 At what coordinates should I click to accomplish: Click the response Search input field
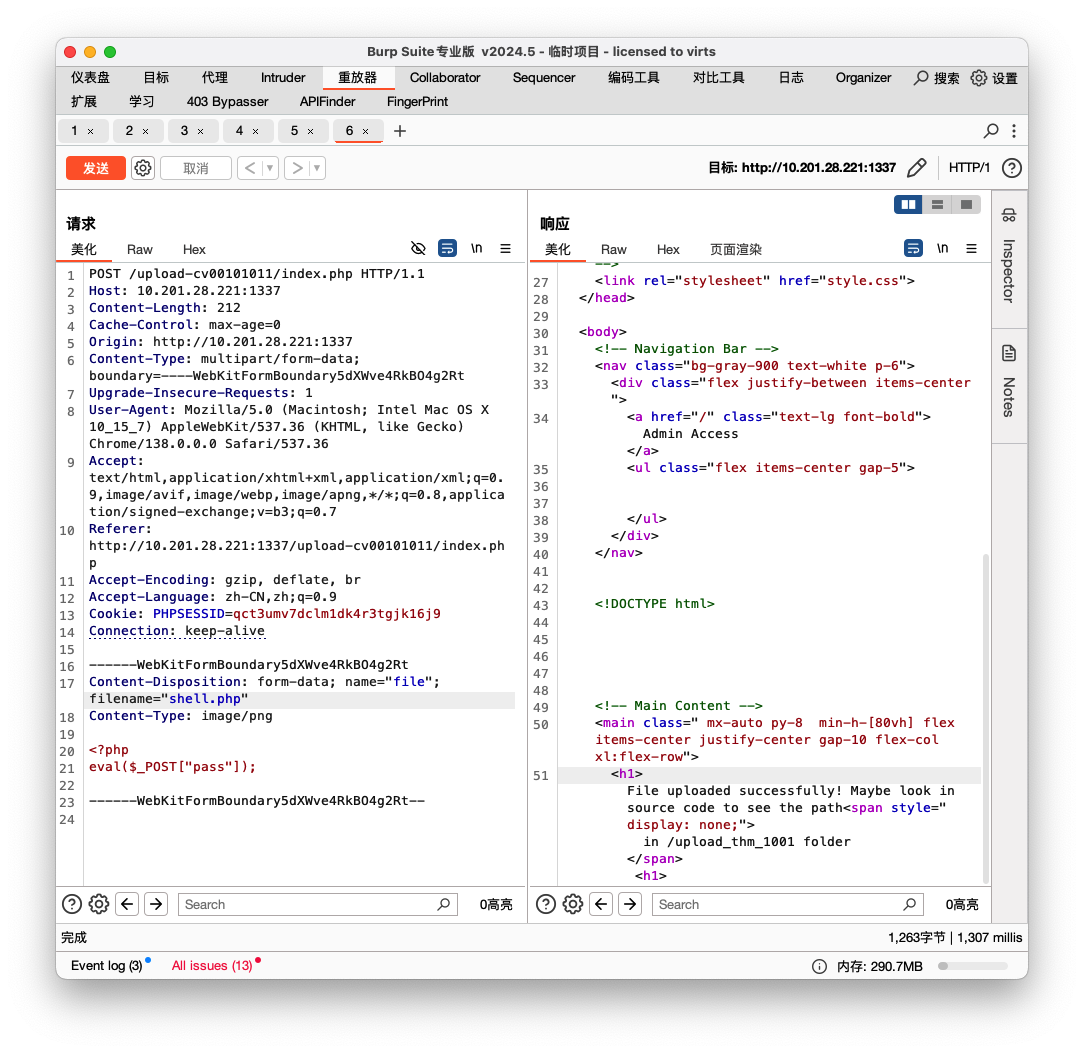[788, 904]
